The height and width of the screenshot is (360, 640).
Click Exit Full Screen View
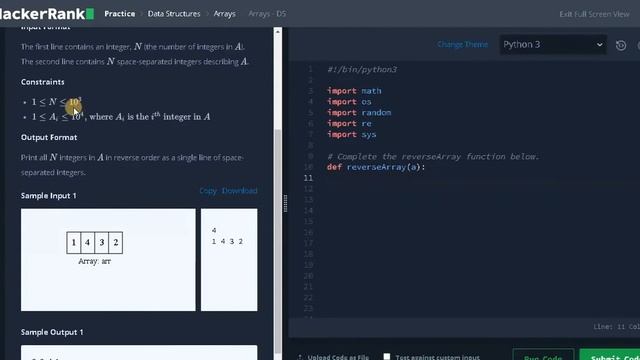594,14
